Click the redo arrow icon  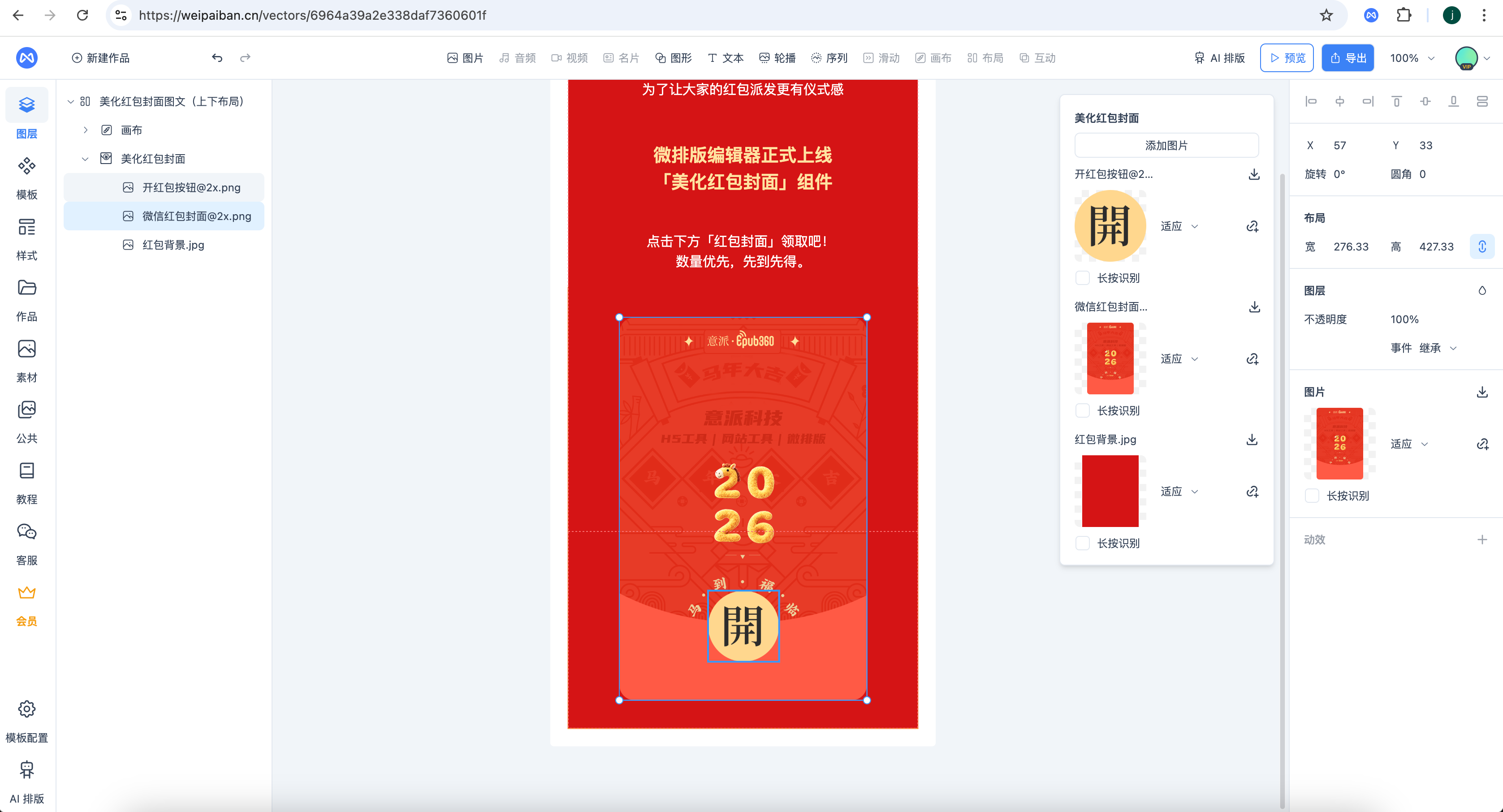pos(245,58)
